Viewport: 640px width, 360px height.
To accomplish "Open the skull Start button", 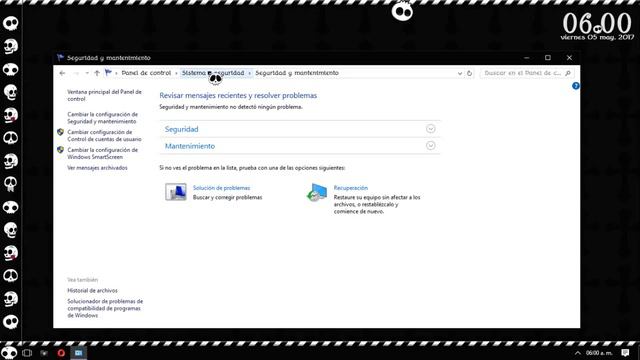I will pyautogui.click(x=9, y=353).
